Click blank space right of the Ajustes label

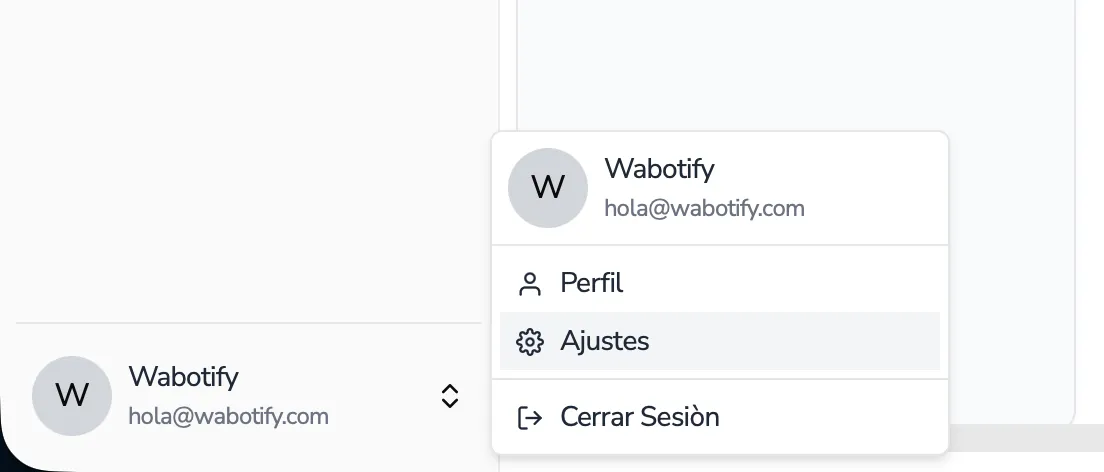[800, 342]
